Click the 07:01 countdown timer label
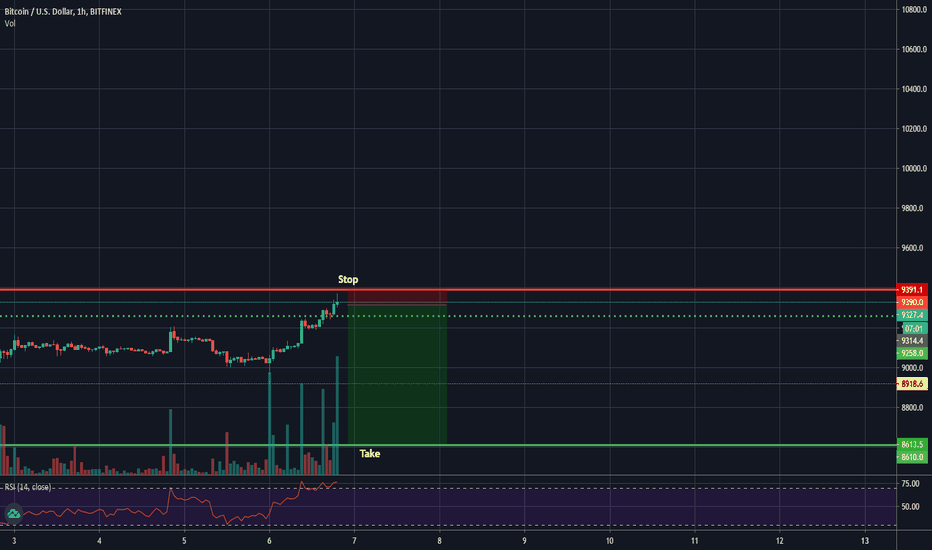This screenshot has height=550, width=932. coord(914,328)
